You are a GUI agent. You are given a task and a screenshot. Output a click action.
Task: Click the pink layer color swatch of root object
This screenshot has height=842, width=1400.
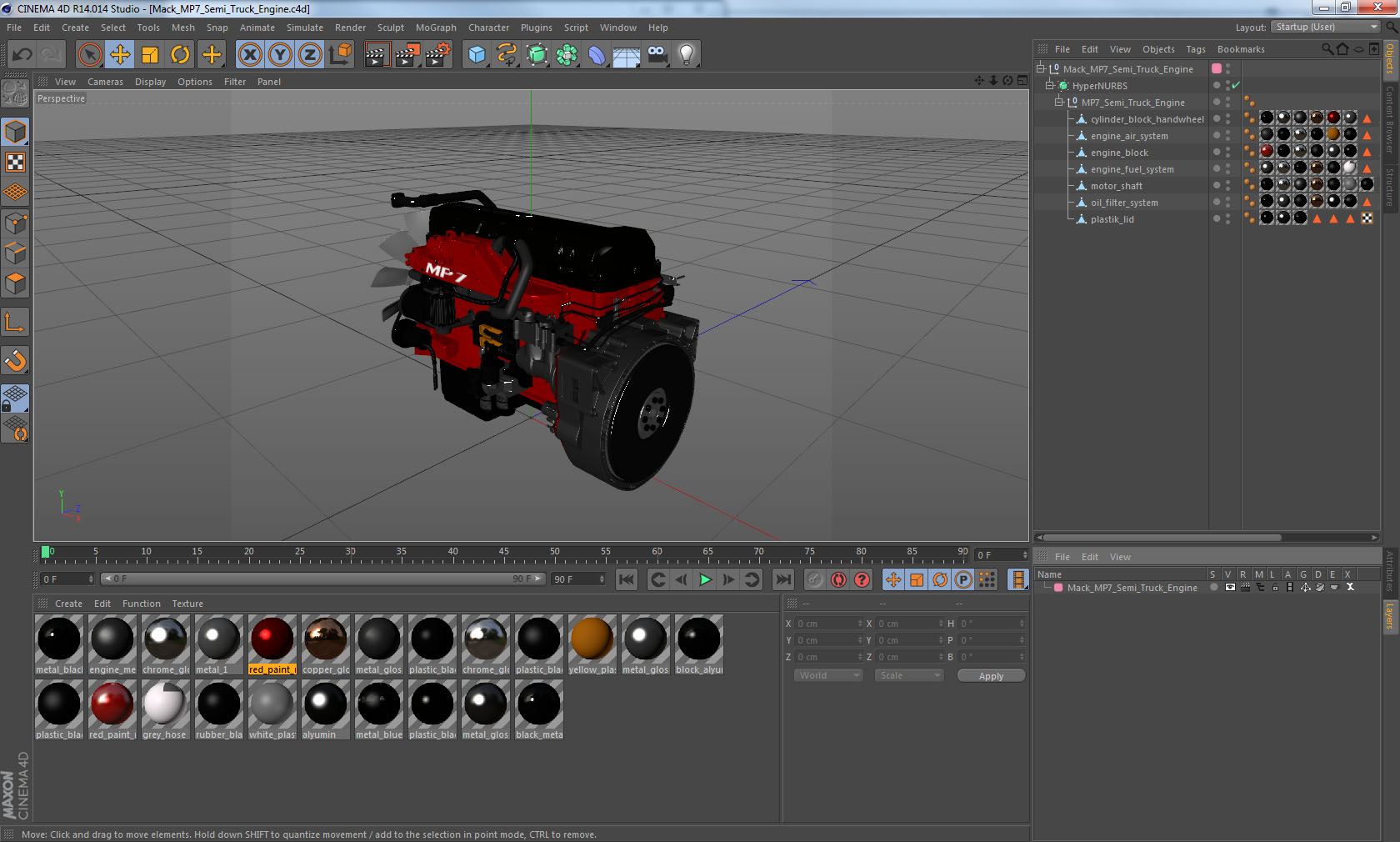pos(1217,68)
